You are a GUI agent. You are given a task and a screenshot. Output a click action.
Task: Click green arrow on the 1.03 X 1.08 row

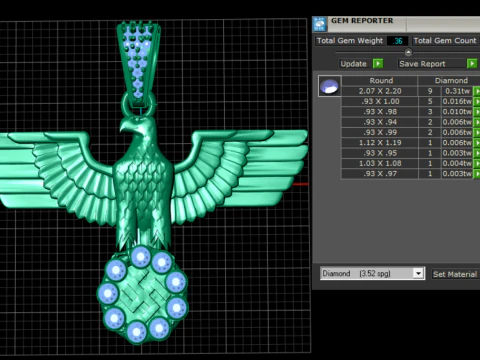pos(477,163)
